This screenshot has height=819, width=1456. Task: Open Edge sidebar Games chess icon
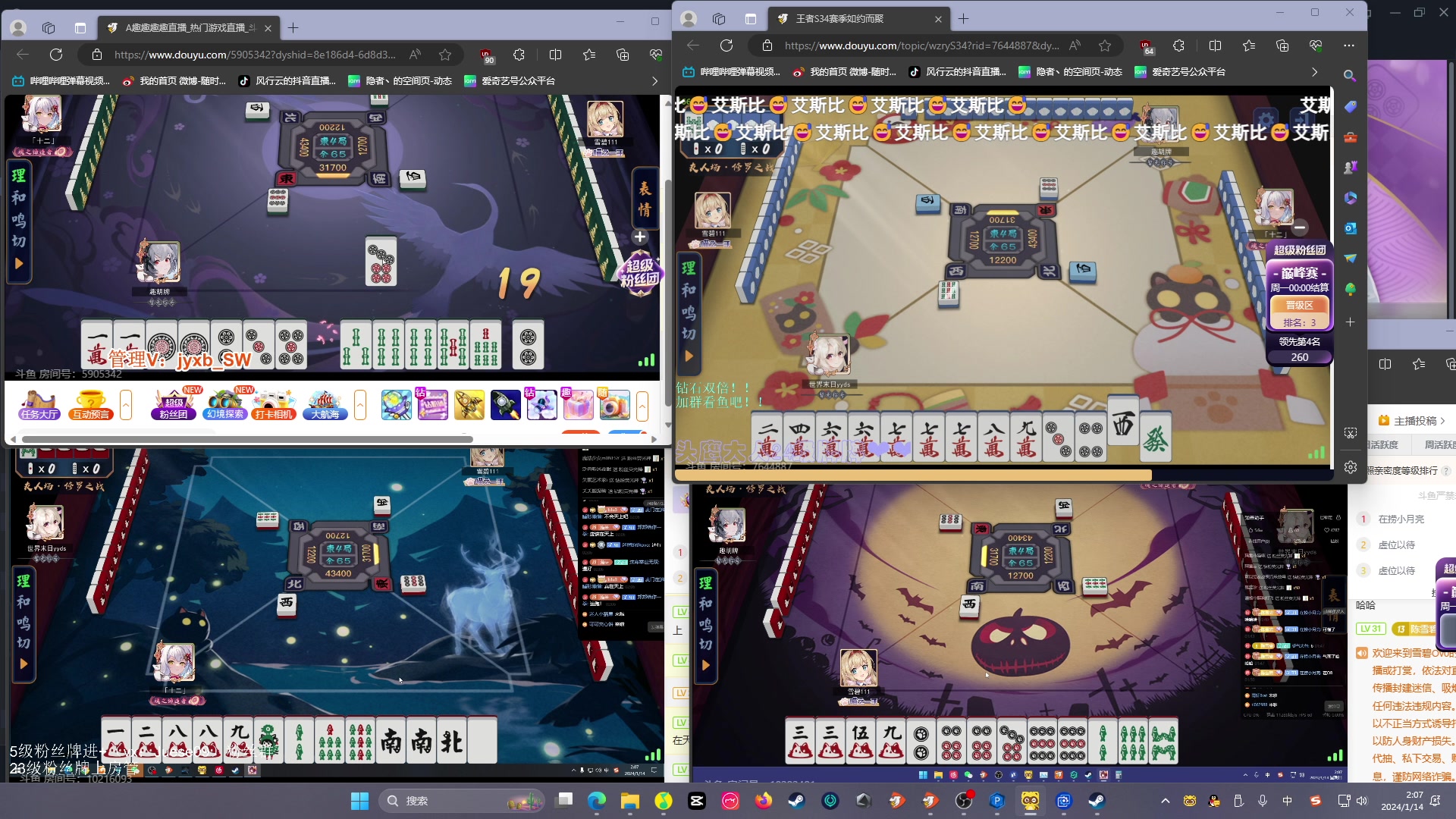coord(1350,168)
